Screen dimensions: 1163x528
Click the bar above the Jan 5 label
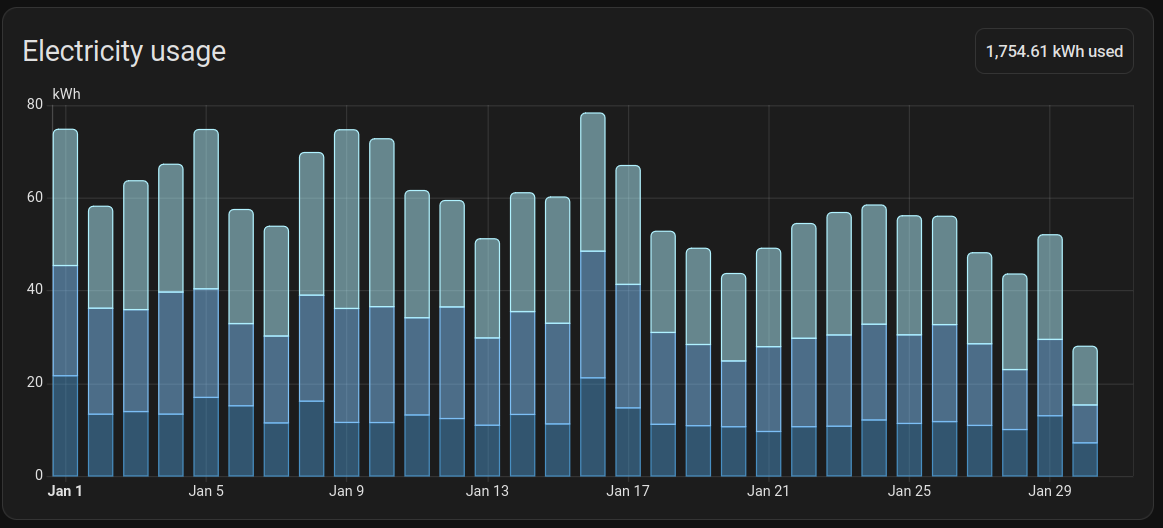206,302
